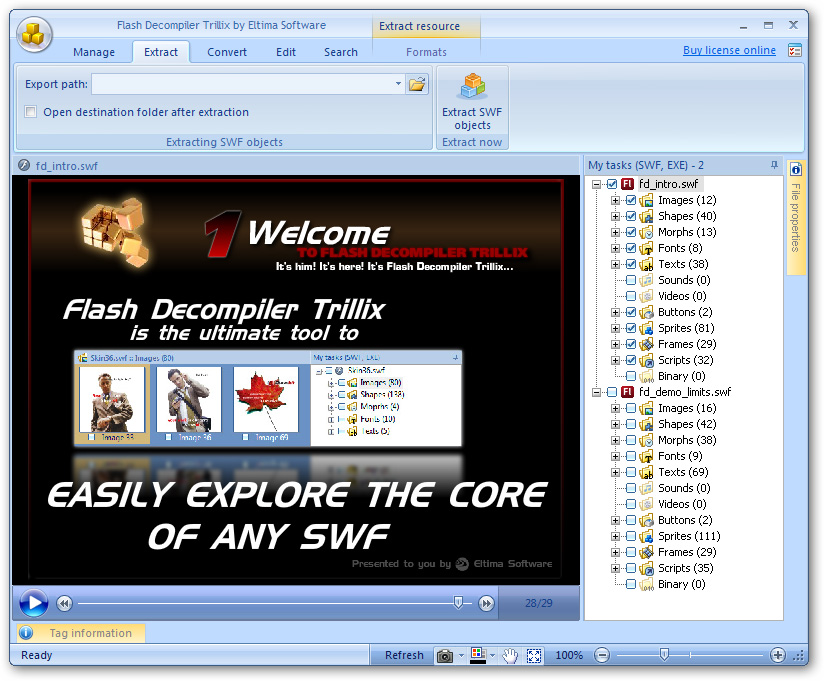Check Images (16) checkbox

coord(631,408)
